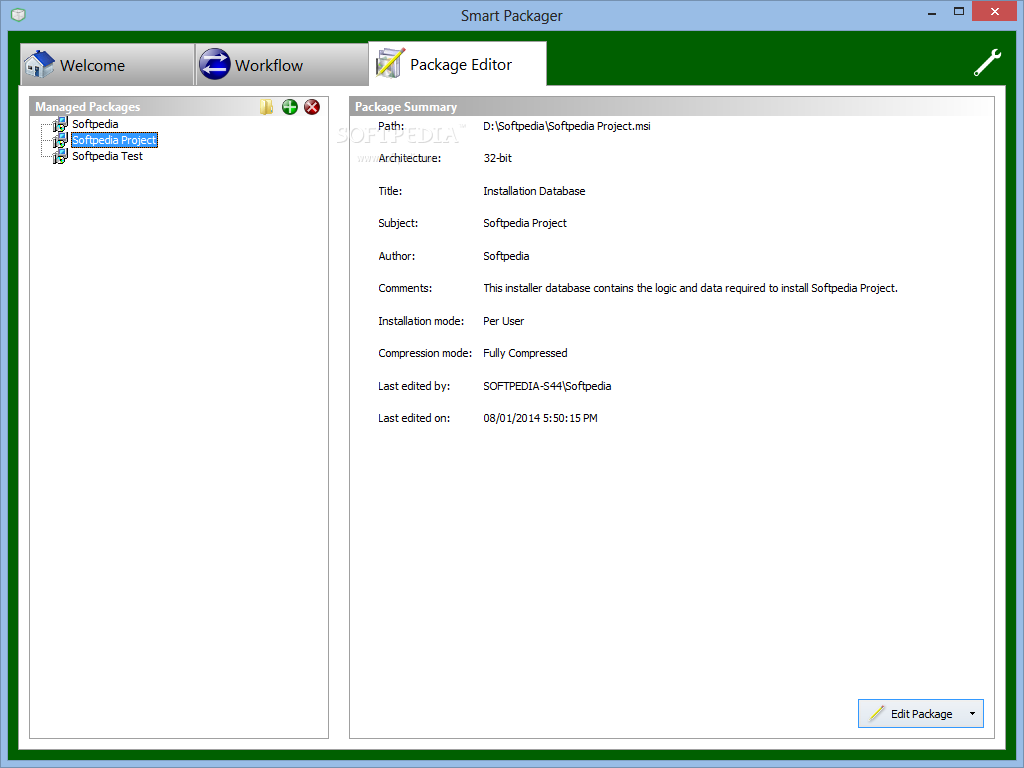Click the Welcome house icon
This screenshot has height=768, width=1024.
point(39,64)
